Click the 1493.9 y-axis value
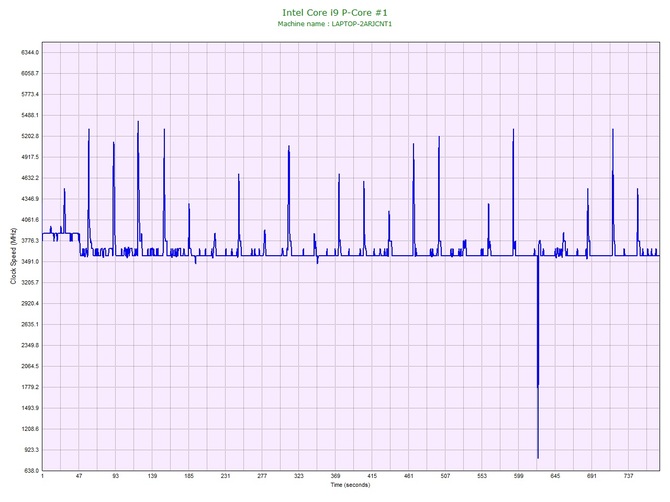The image size is (670, 502). coord(30,408)
